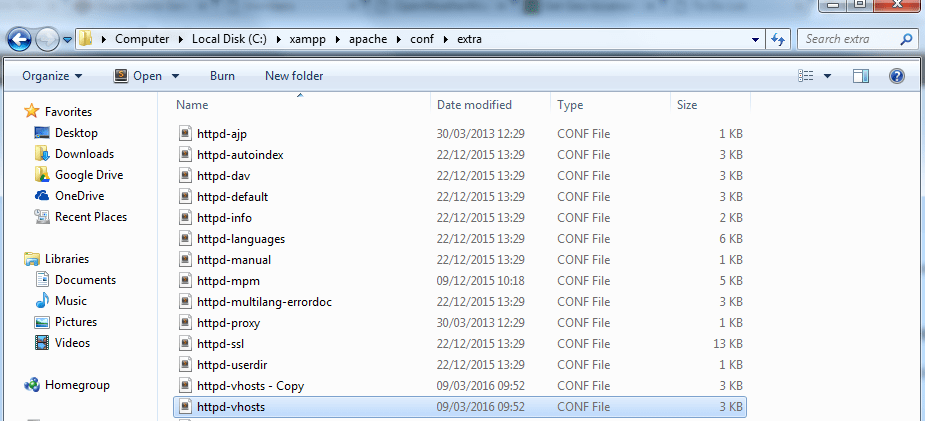Select Google Drive in Favorites
Screen dimensions: 925x421
click(x=89, y=175)
